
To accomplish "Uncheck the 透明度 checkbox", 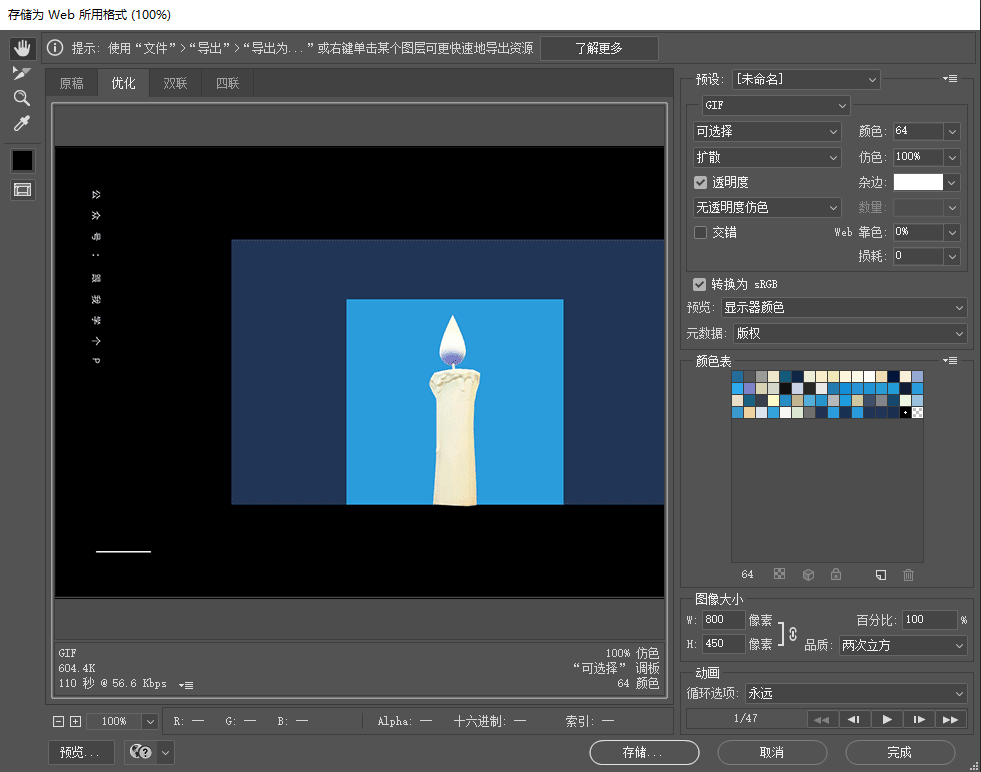I will 701,182.
